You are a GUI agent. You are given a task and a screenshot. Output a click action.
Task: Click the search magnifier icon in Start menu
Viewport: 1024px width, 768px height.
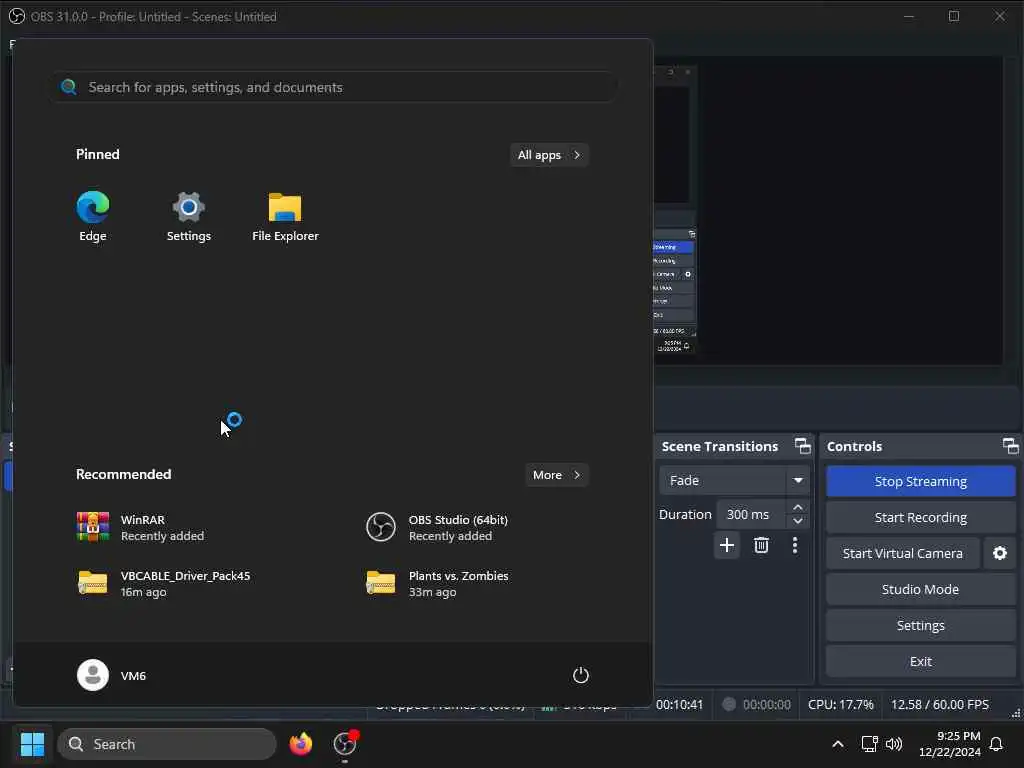click(x=69, y=87)
